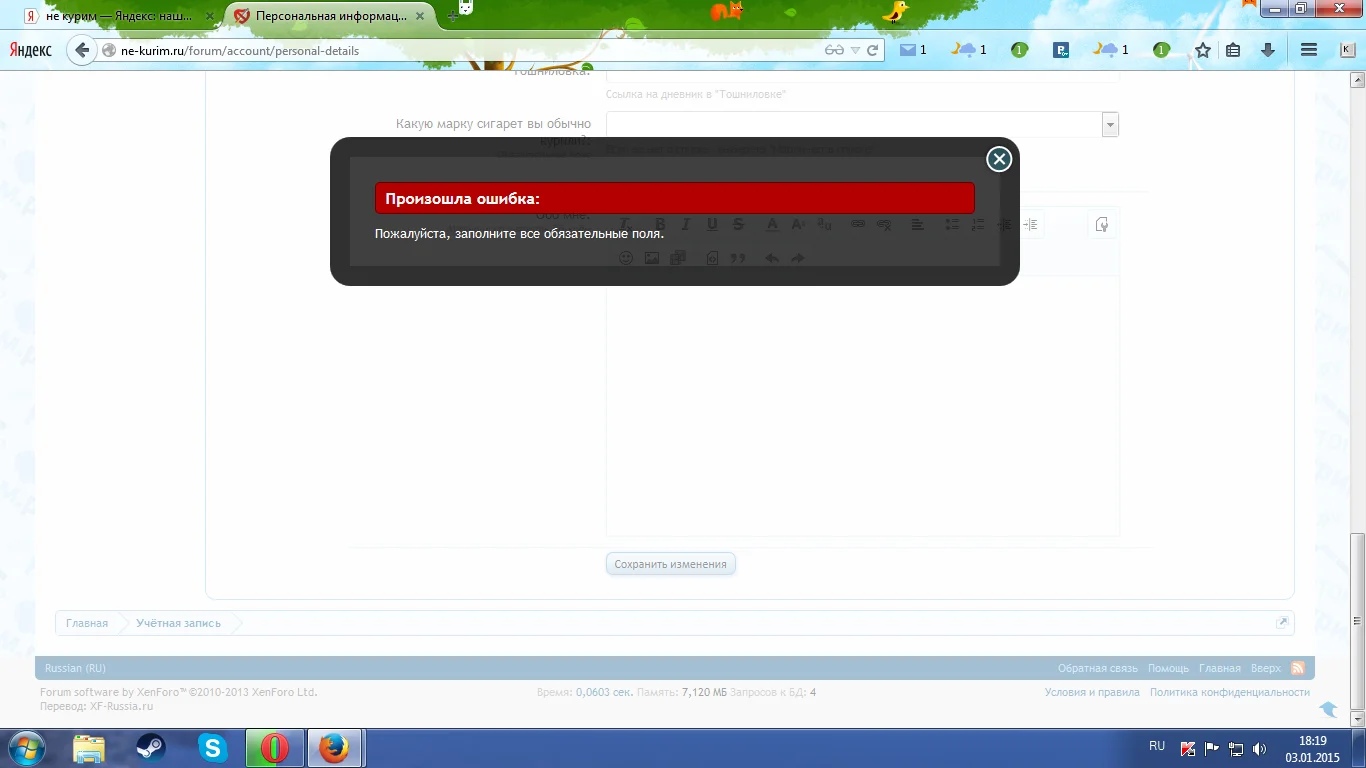Click the RU keyboard language indicator

[1157, 746]
